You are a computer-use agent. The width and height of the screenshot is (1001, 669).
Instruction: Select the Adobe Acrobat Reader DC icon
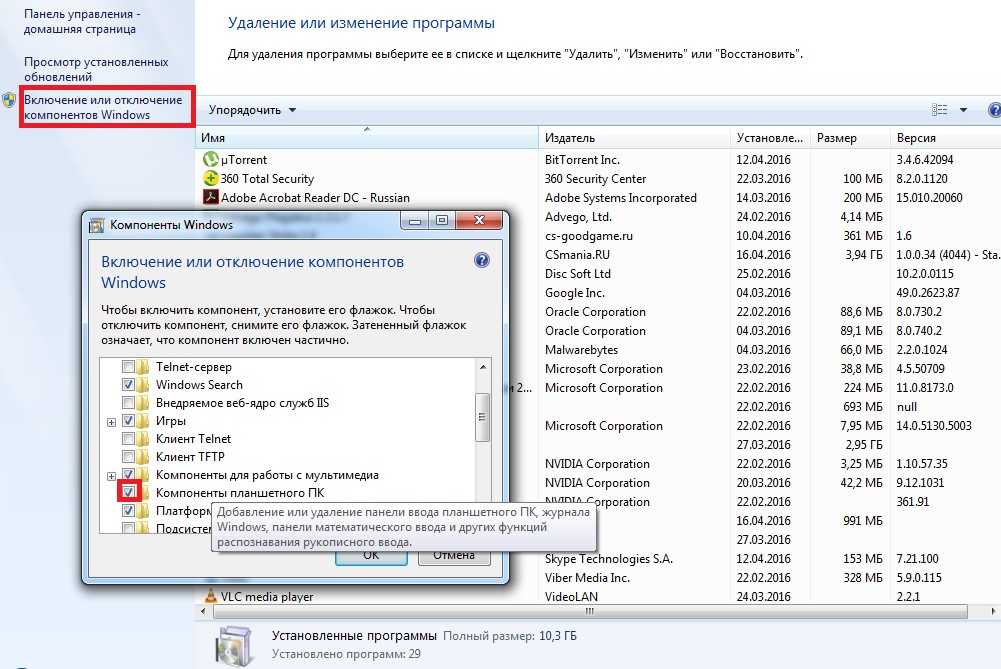210,197
